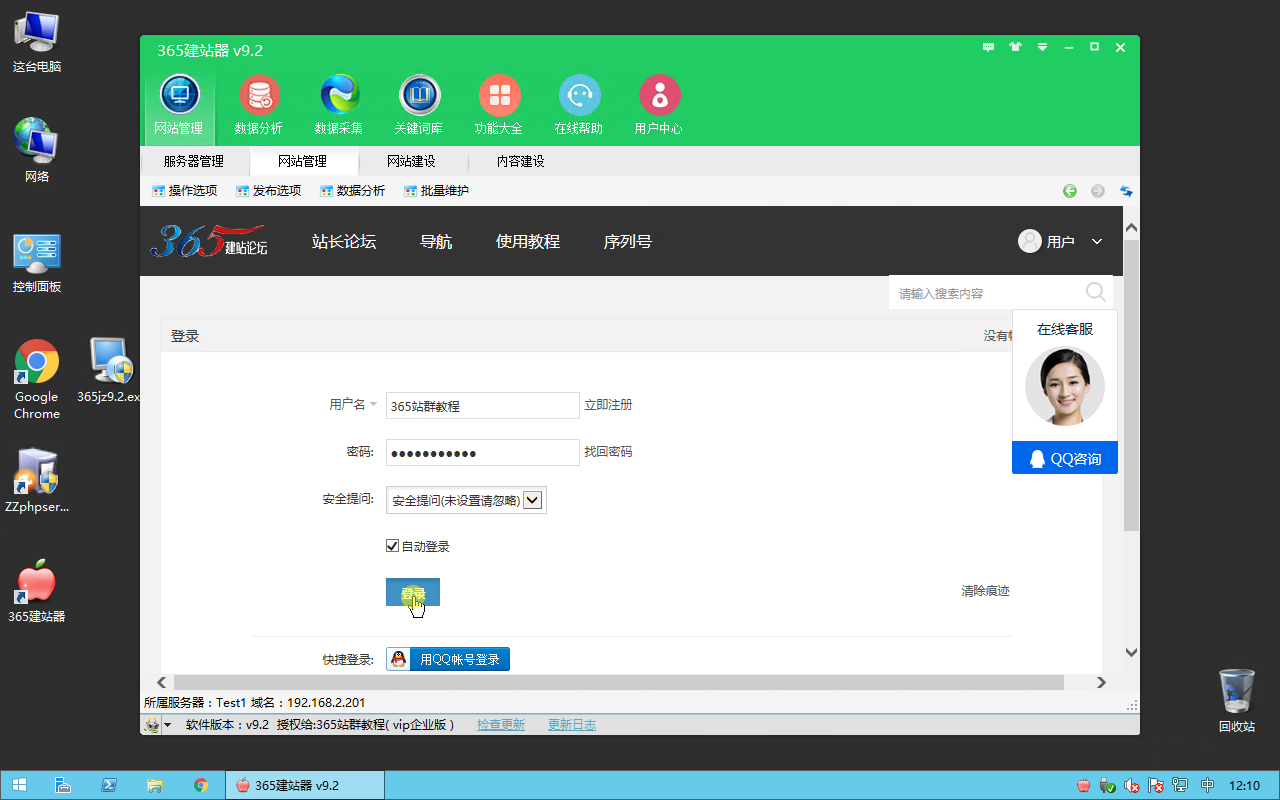Open the 数据分析 main toolbar icon
Screen dimensions: 1280x800
[x=259, y=104]
